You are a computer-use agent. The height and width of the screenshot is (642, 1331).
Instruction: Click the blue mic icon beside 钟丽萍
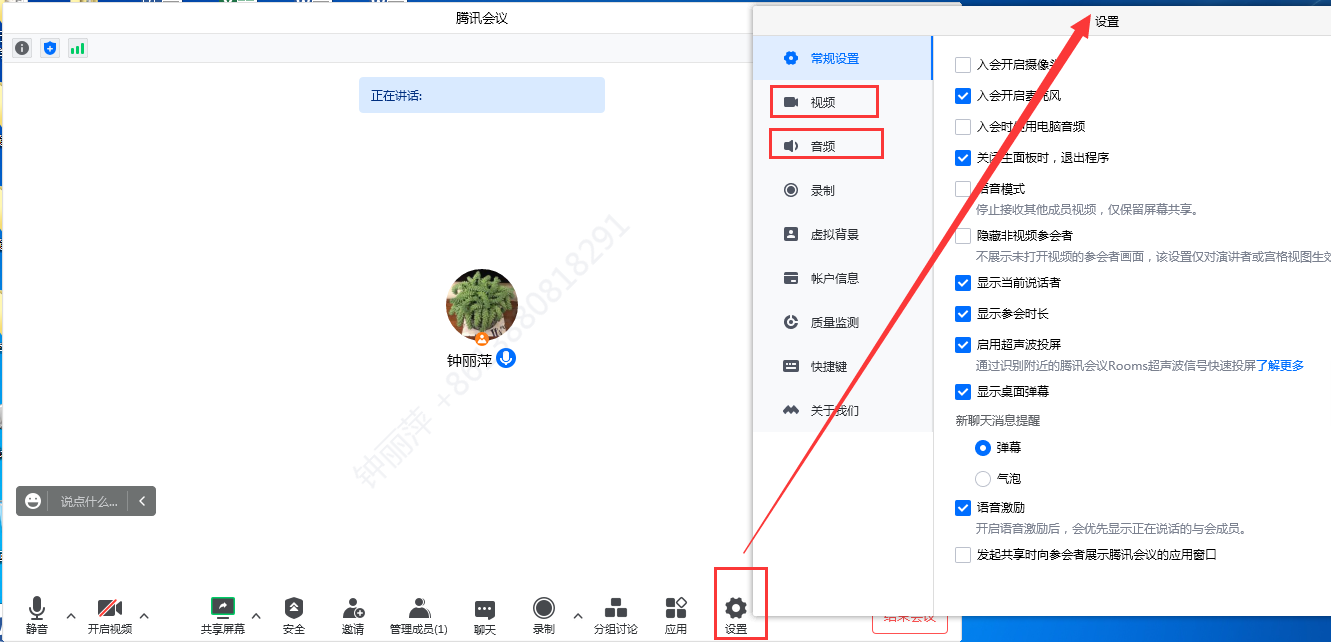click(507, 359)
